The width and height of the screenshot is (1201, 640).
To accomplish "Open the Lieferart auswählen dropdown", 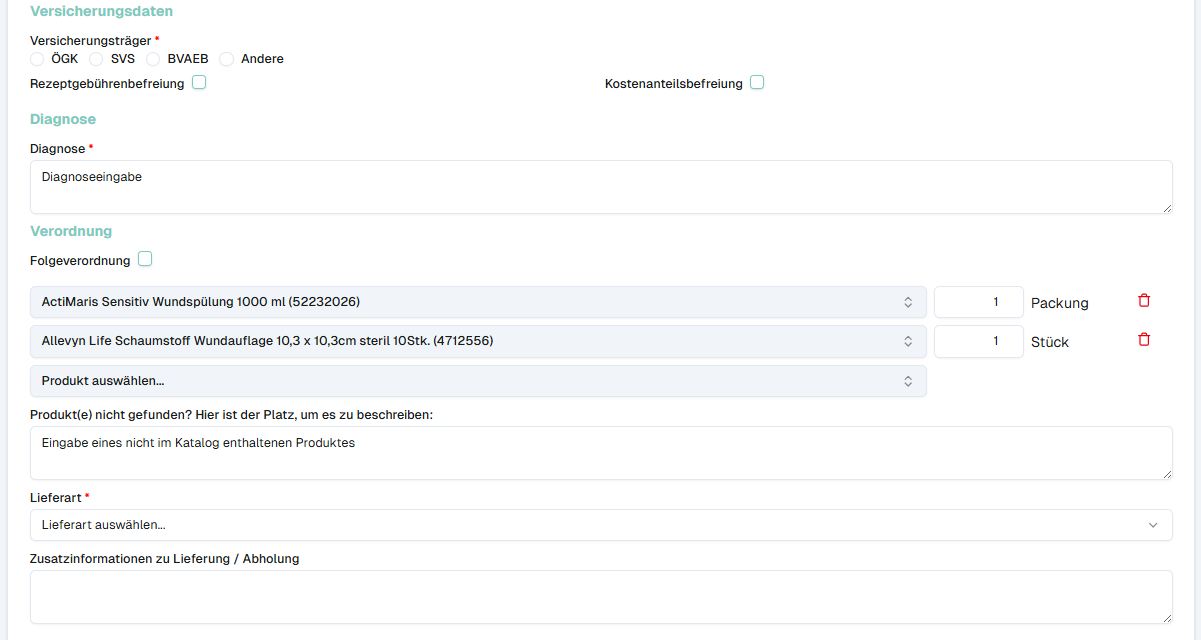I will (x=600, y=524).
